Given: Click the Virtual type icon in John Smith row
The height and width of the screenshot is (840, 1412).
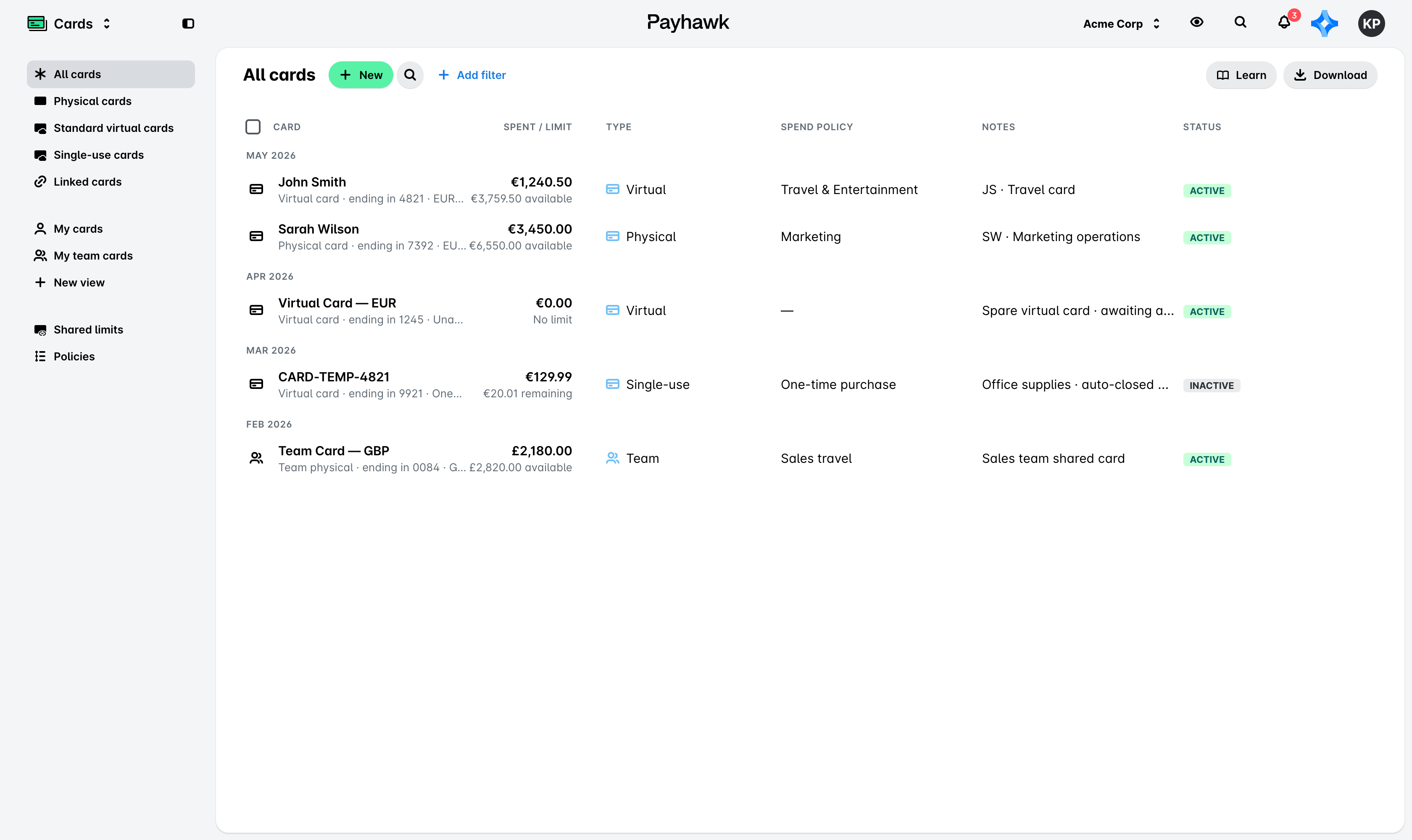Looking at the screenshot, I should [x=612, y=189].
